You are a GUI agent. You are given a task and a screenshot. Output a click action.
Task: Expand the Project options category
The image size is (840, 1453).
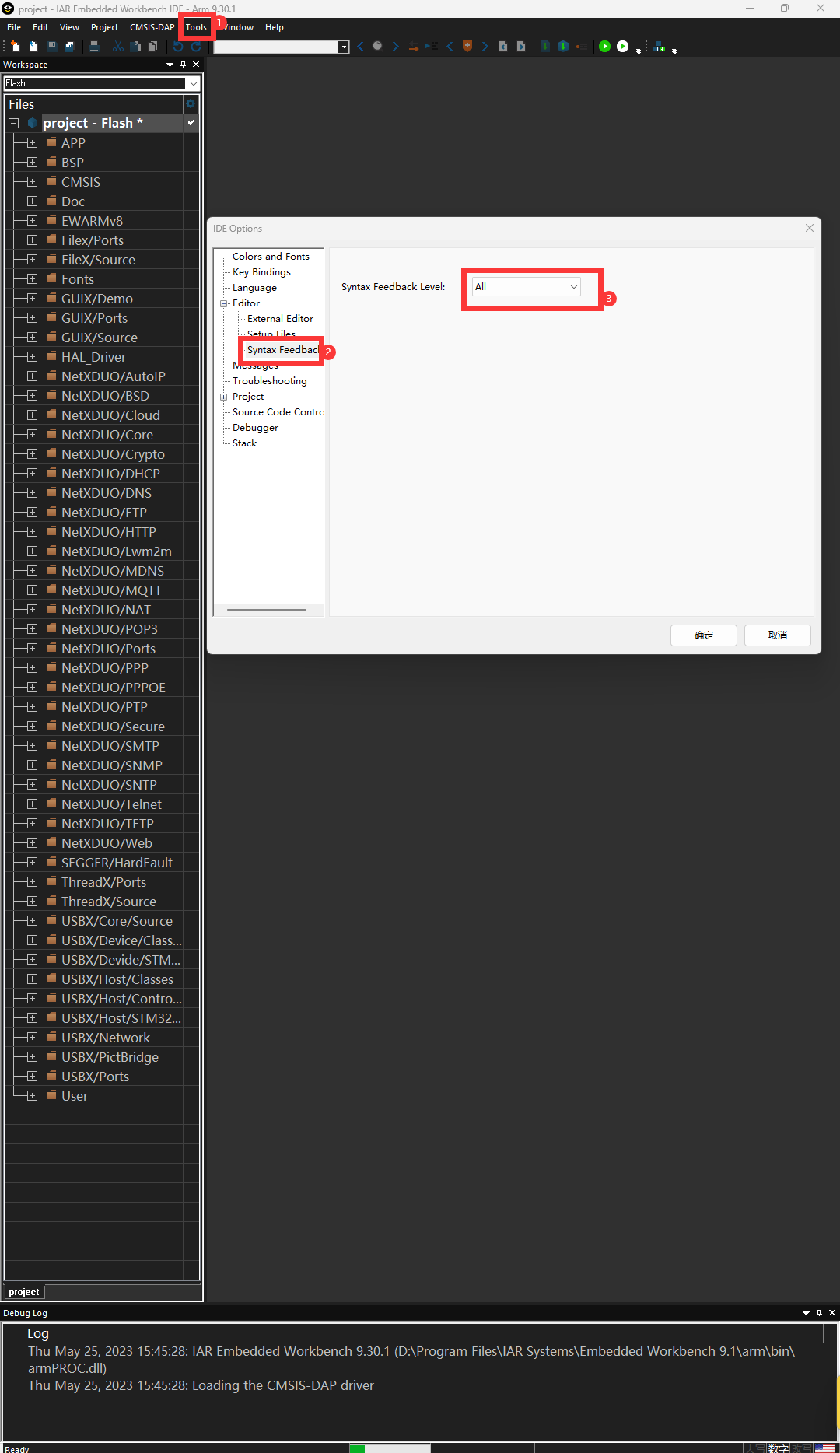(x=224, y=397)
